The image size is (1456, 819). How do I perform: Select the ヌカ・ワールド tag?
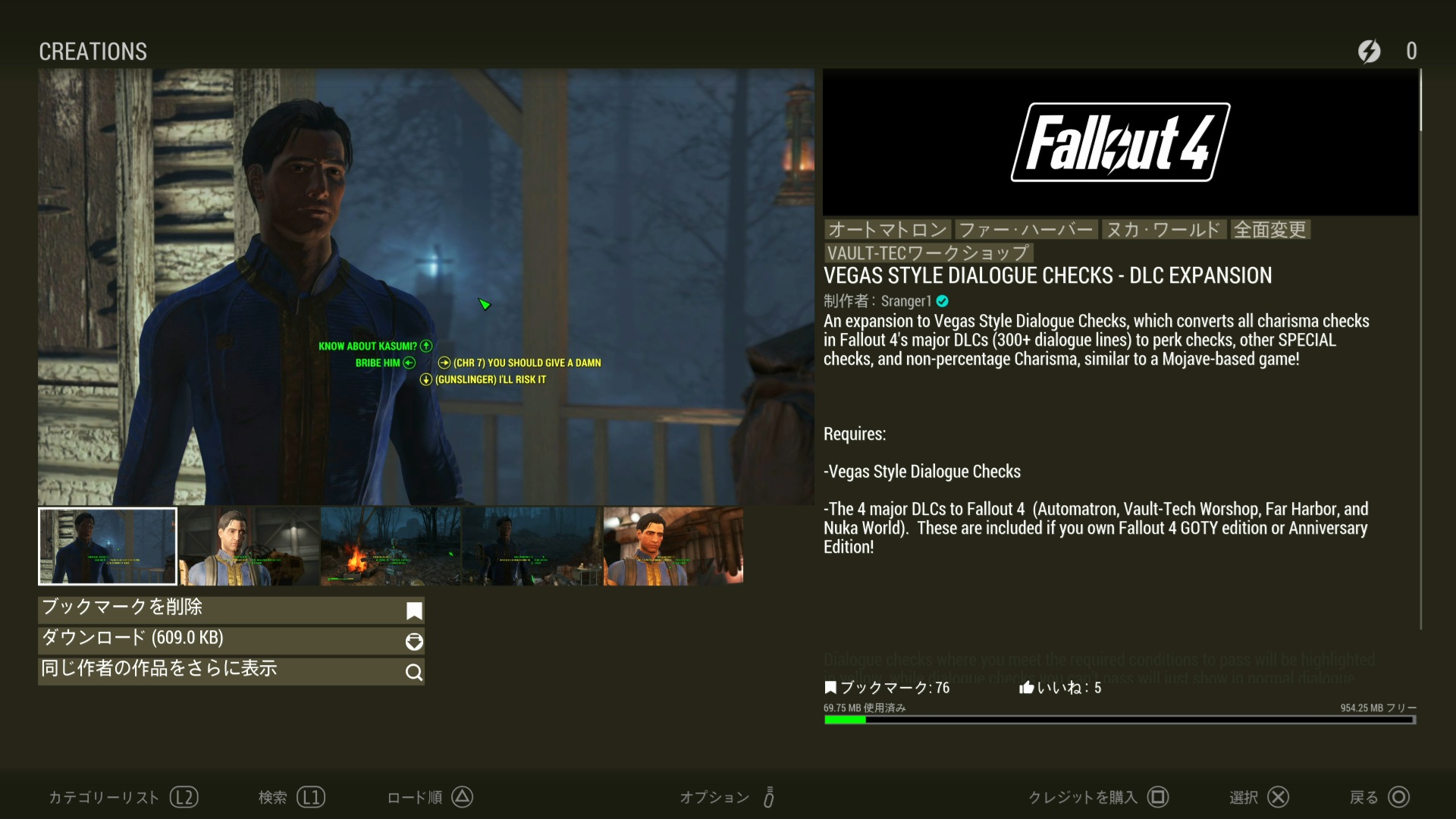tap(1163, 230)
